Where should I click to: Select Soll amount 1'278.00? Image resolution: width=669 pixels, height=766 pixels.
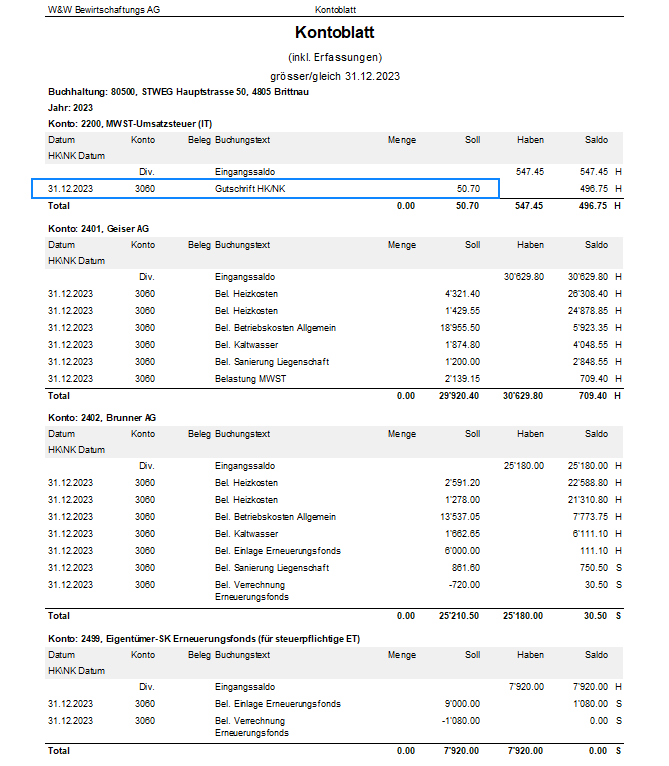pyautogui.click(x=462, y=500)
